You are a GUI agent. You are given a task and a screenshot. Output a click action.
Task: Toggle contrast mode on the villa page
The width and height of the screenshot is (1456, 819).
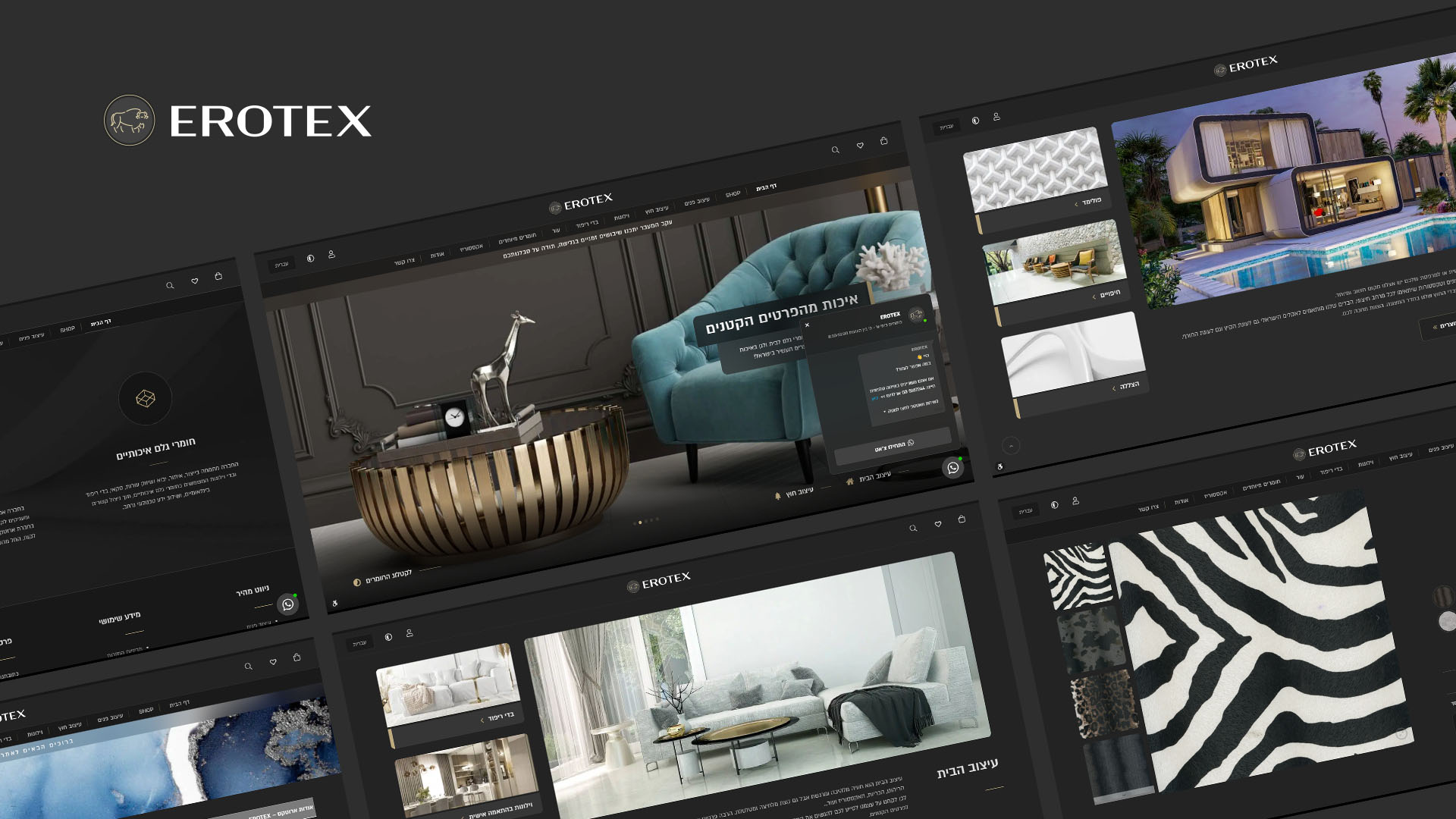coord(975,121)
